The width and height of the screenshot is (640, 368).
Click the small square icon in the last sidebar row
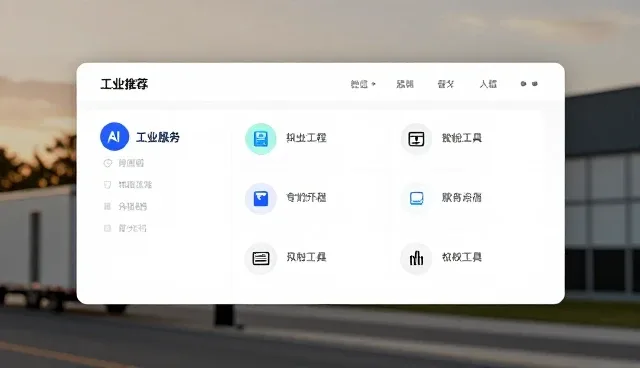point(107,228)
